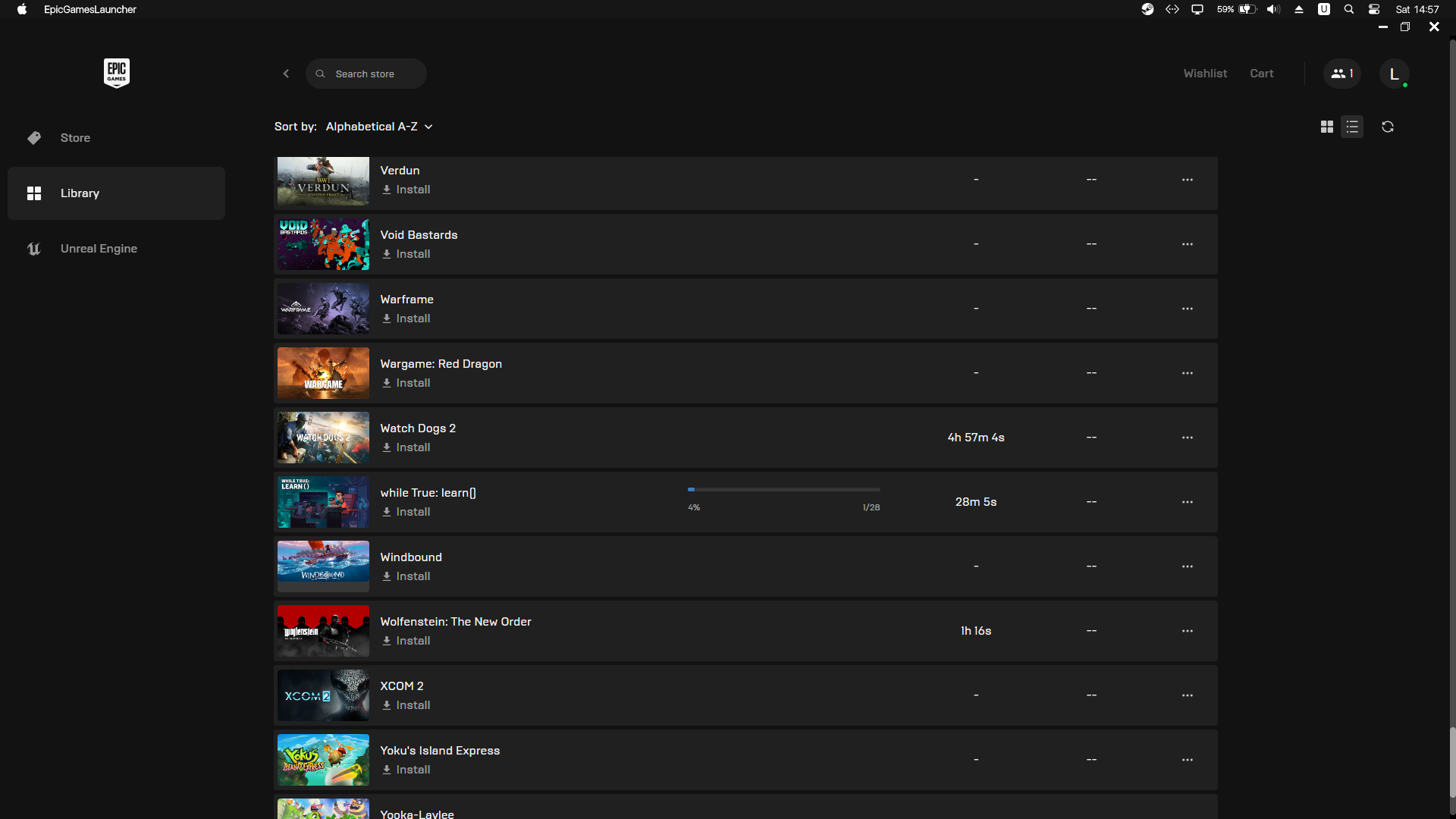The image size is (1456, 819).
Task: Install Warframe
Action: [x=406, y=318]
